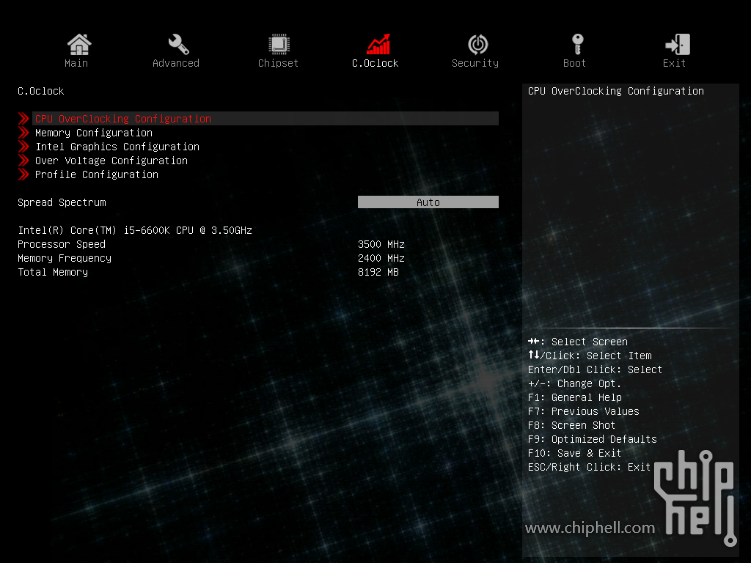Viewport: 751px width, 563px height.
Task: Click the F7: Previous Values line
Action: point(583,411)
